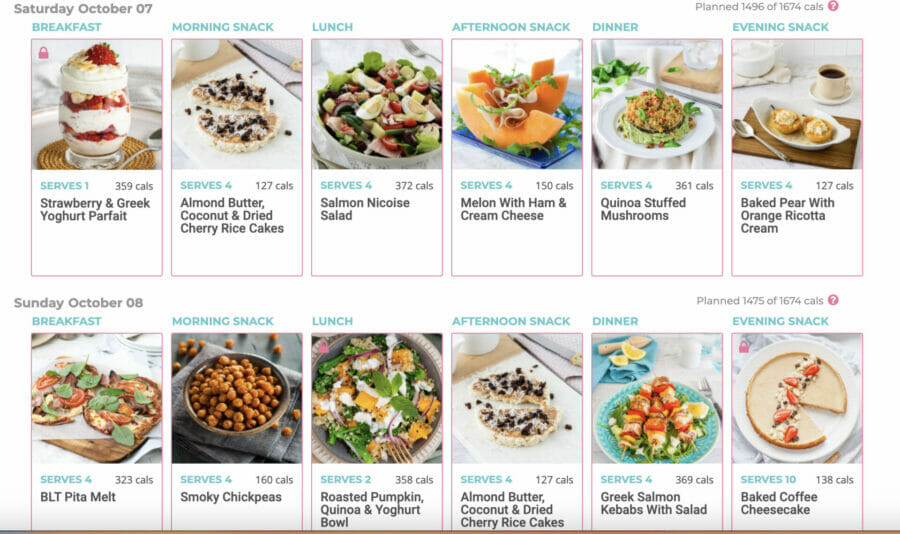Click the help icon beside Sunday planned calories
The height and width of the screenshot is (534, 900).
point(833,300)
